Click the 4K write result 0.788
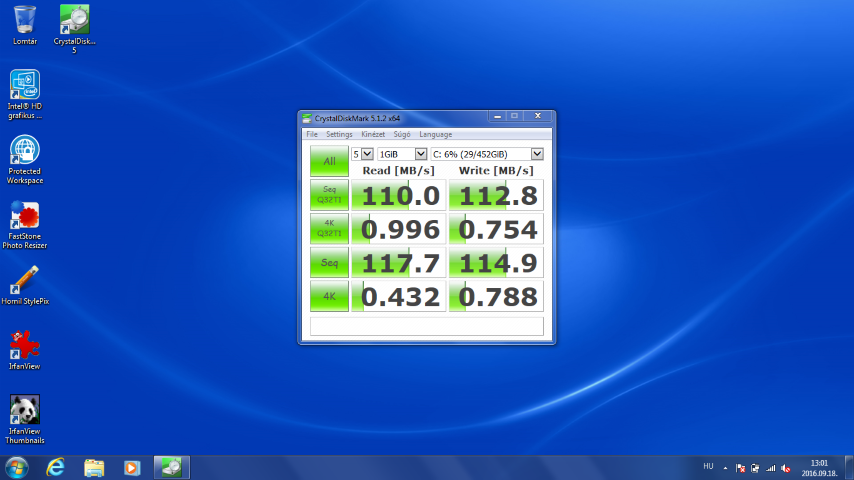The image size is (854, 480). click(x=496, y=296)
